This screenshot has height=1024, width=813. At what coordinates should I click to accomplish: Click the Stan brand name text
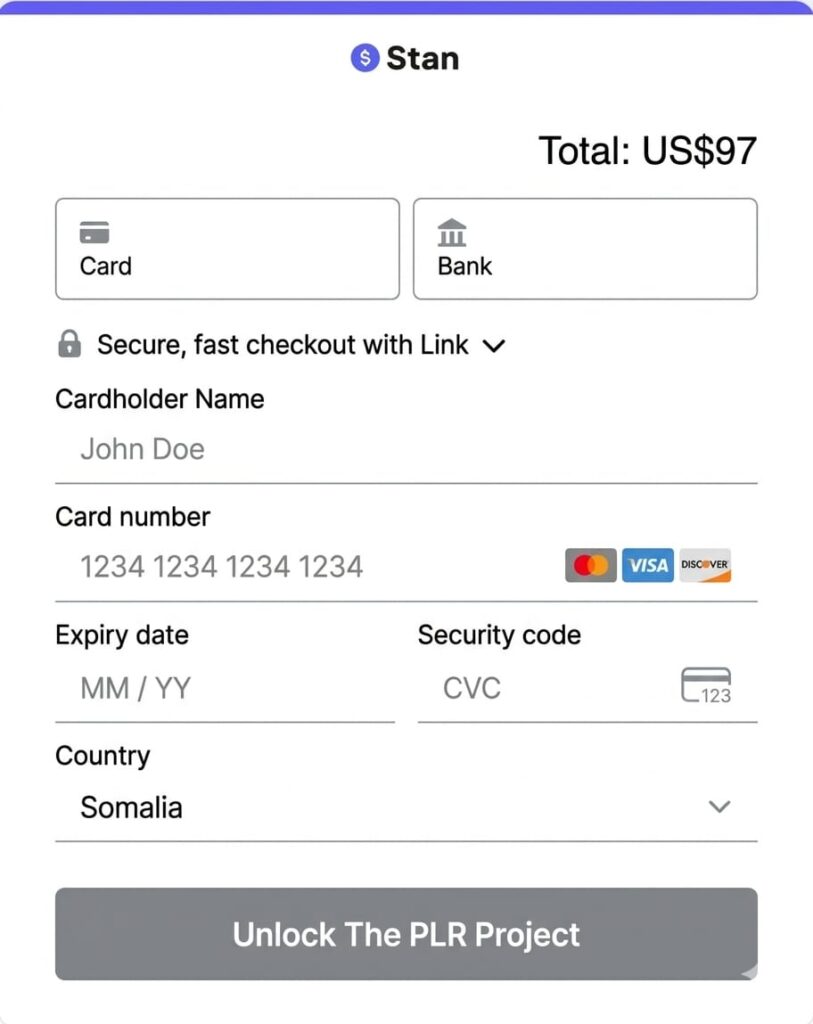click(422, 58)
